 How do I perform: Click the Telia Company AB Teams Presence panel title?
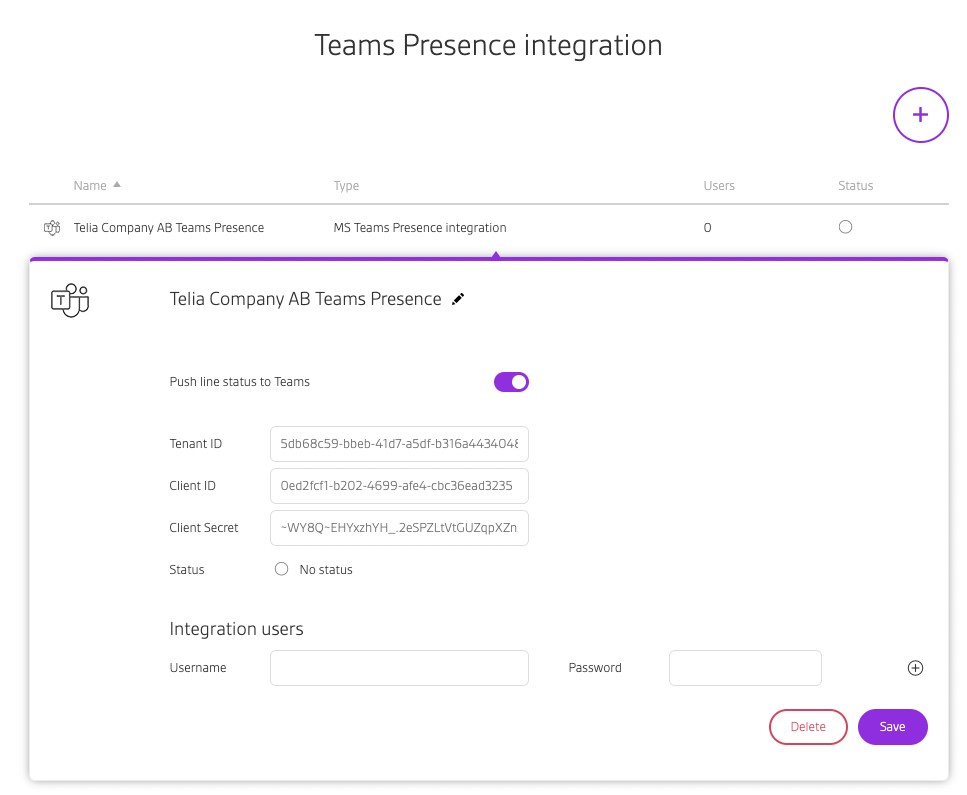click(305, 299)
